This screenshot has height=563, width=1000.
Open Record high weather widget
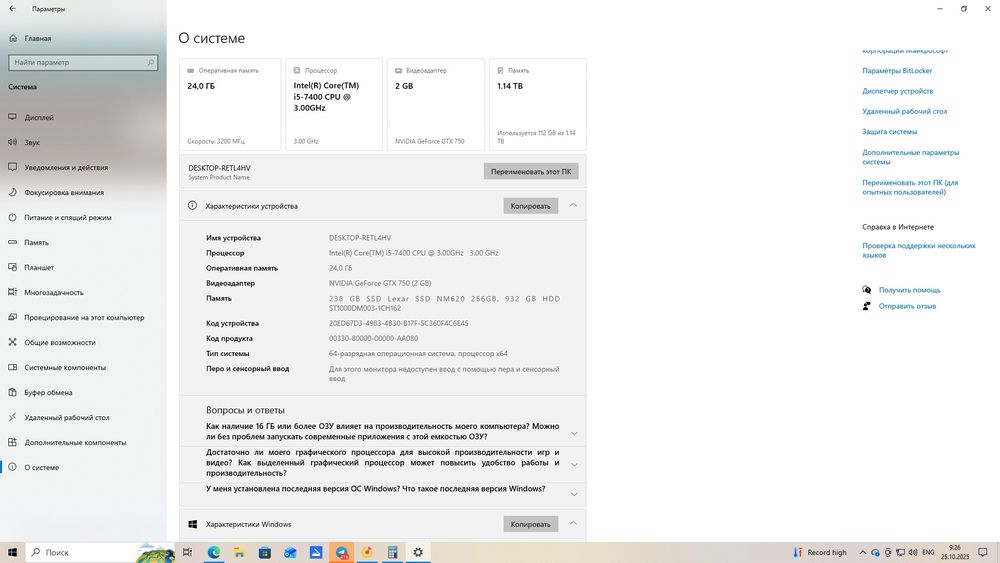pos(820,552)
